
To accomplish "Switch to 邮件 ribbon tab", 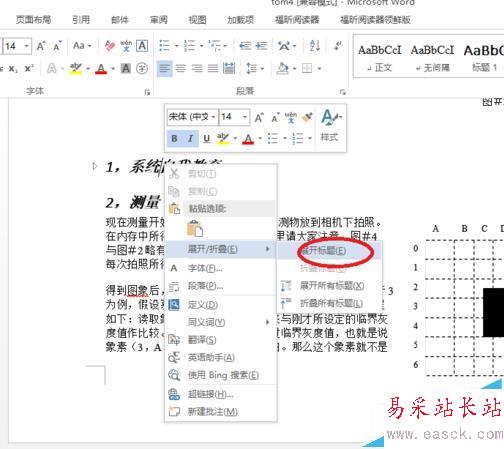I will point(120,20).
